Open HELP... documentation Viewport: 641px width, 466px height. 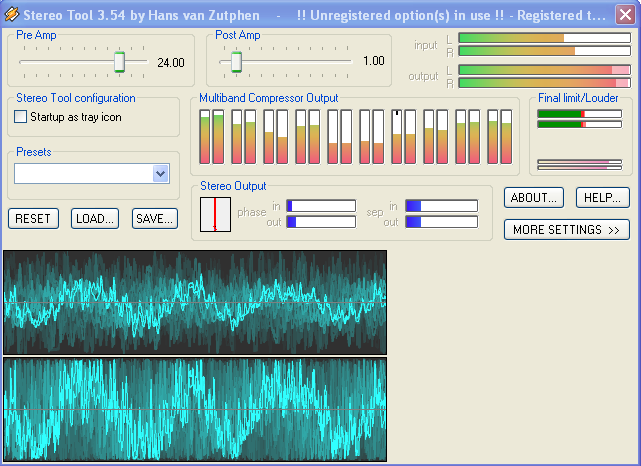pos(603,198)
